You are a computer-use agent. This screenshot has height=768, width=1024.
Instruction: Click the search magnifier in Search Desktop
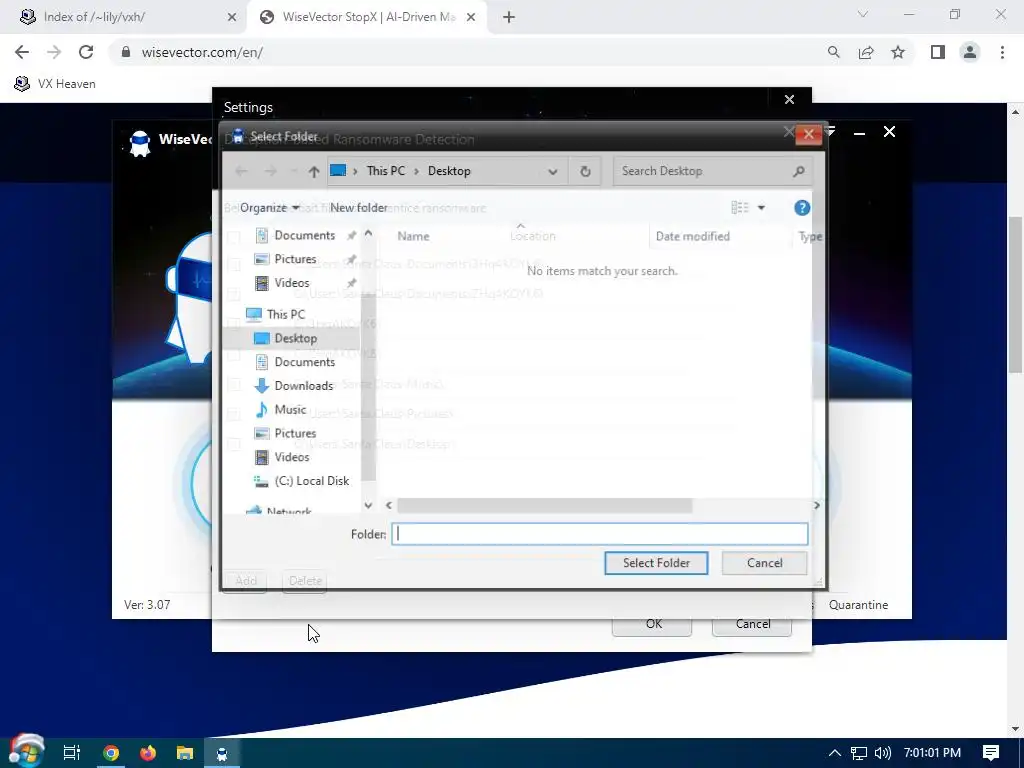(x=799, y=171)
